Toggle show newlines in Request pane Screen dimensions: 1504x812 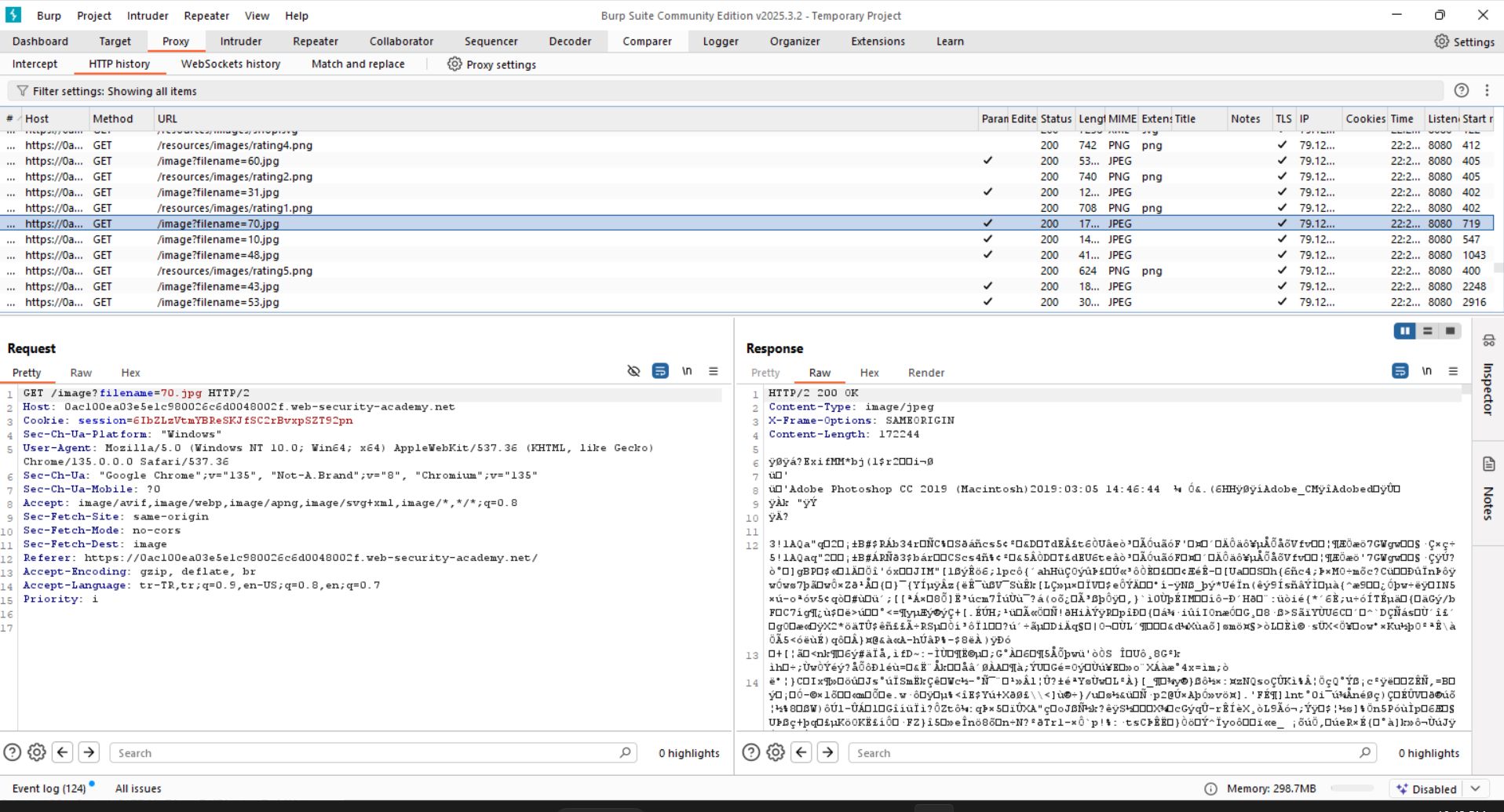click(x=687, y=371)
